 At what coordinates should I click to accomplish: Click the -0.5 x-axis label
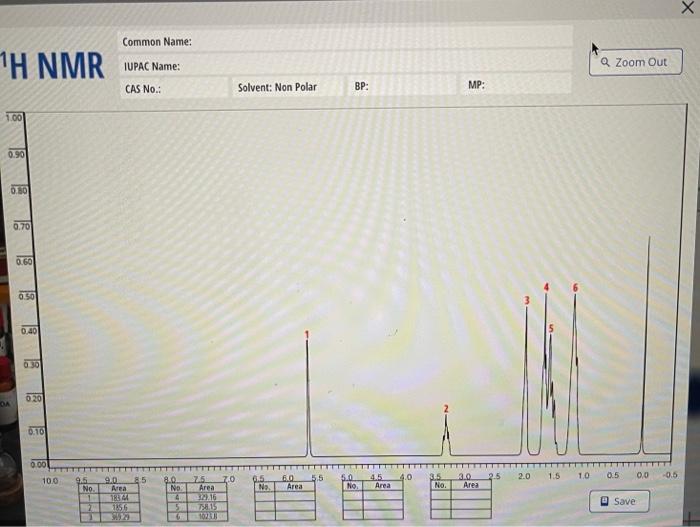click(x=670, y=475)
